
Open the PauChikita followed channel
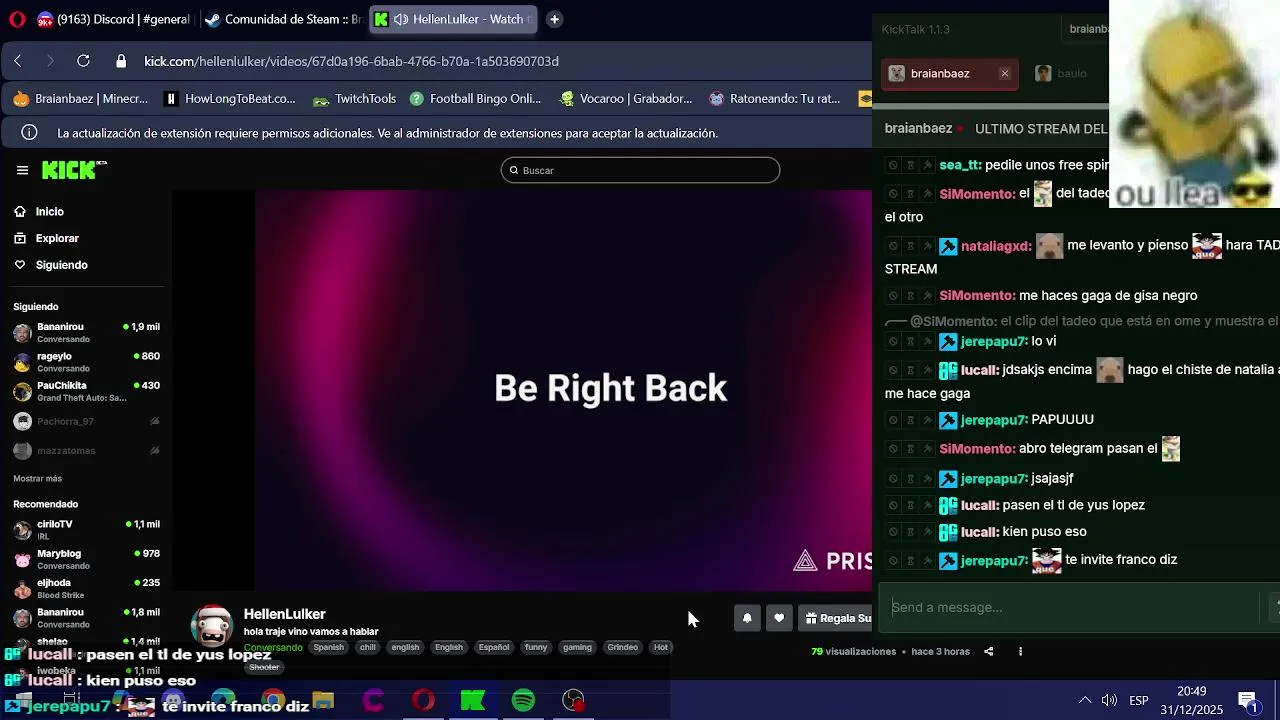tap(86, 391)
